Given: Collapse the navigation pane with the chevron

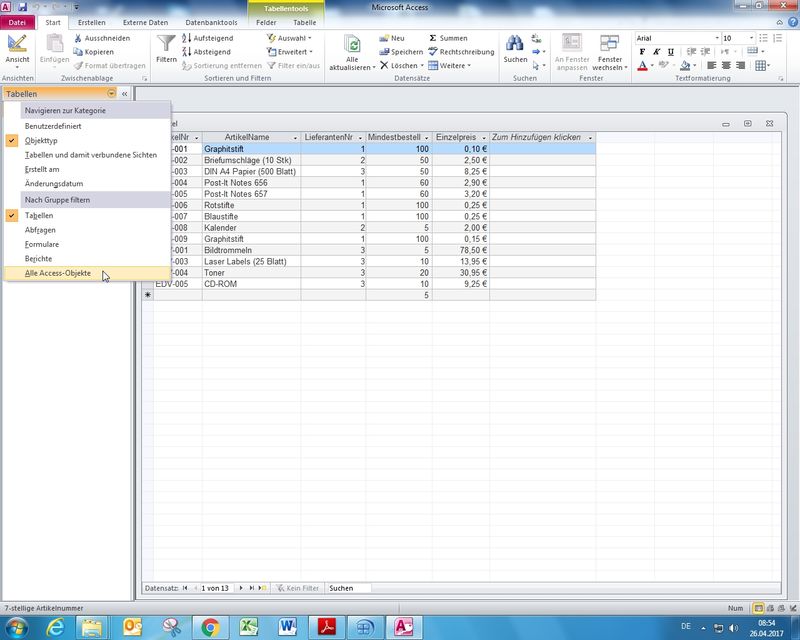Looking at the screenshot, I should pyautogui.click(x=125, y=94).
